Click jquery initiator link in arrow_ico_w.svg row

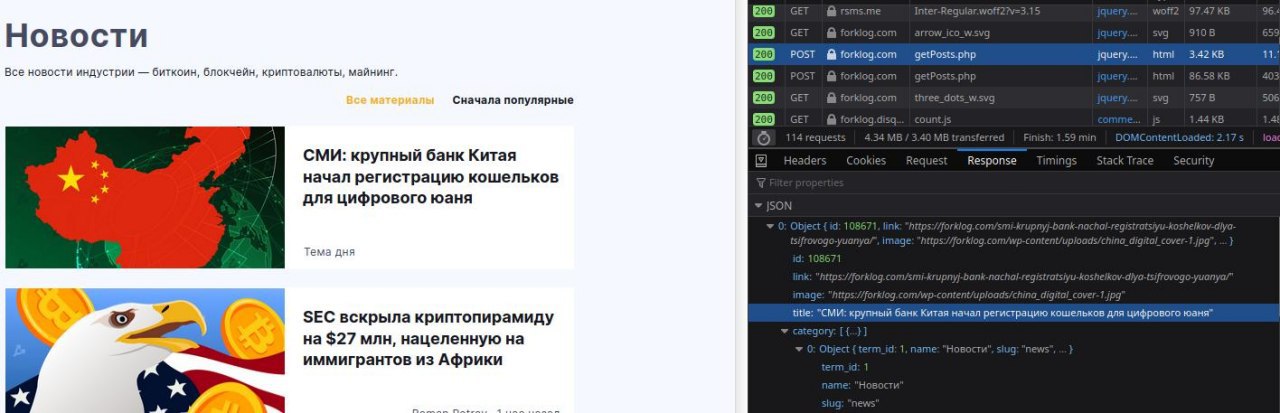(1117, 33)
